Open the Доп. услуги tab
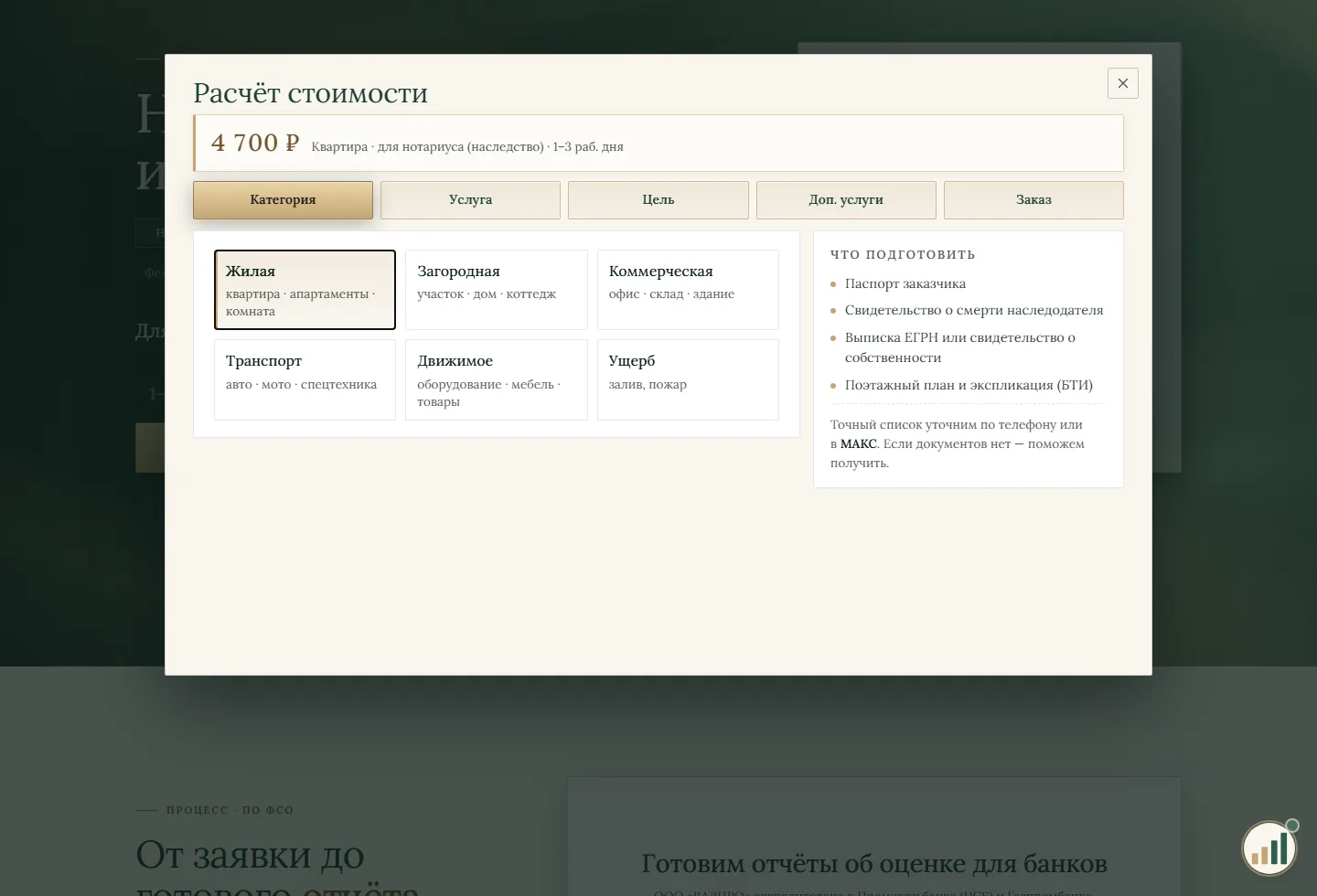The width and height of the screenshot is (1317, 896). pos(846,200)
